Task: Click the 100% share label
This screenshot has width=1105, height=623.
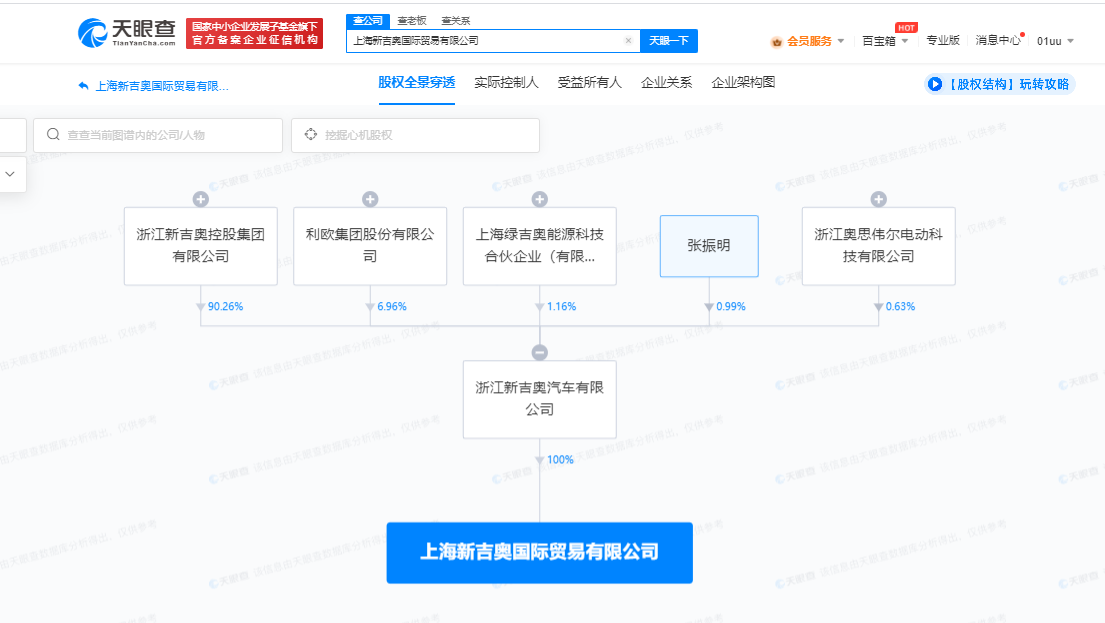Action: (560, 459)
